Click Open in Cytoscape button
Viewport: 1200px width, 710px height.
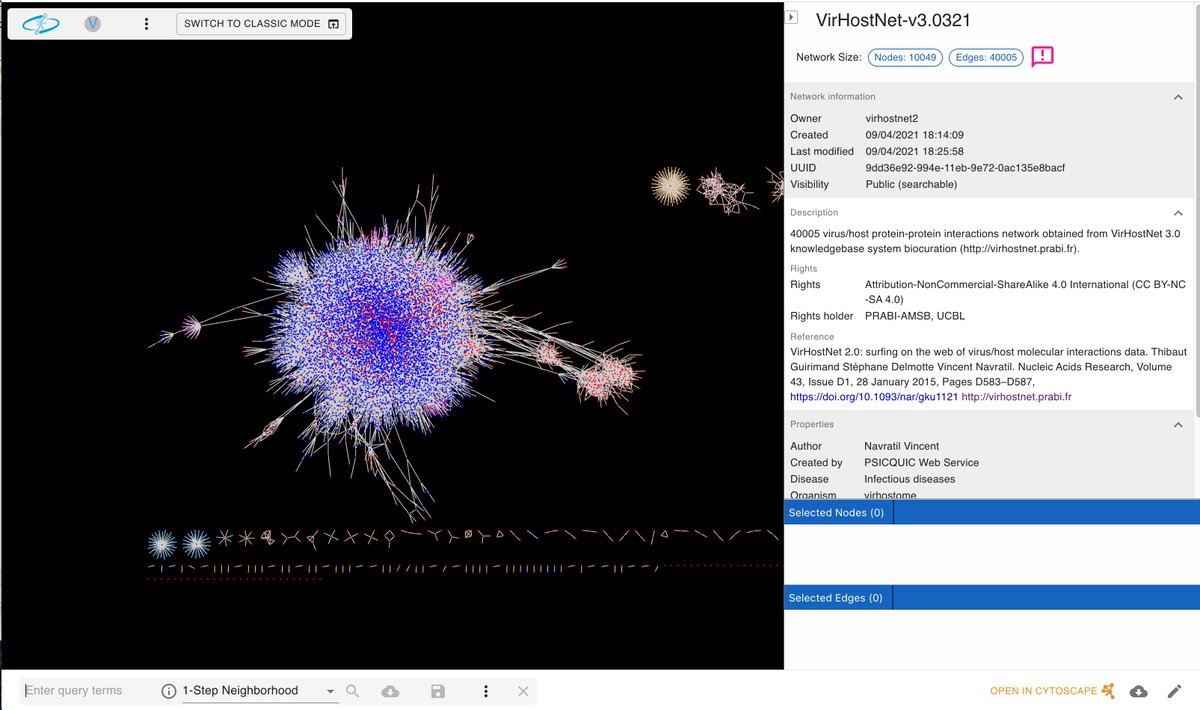[1052, 691]
